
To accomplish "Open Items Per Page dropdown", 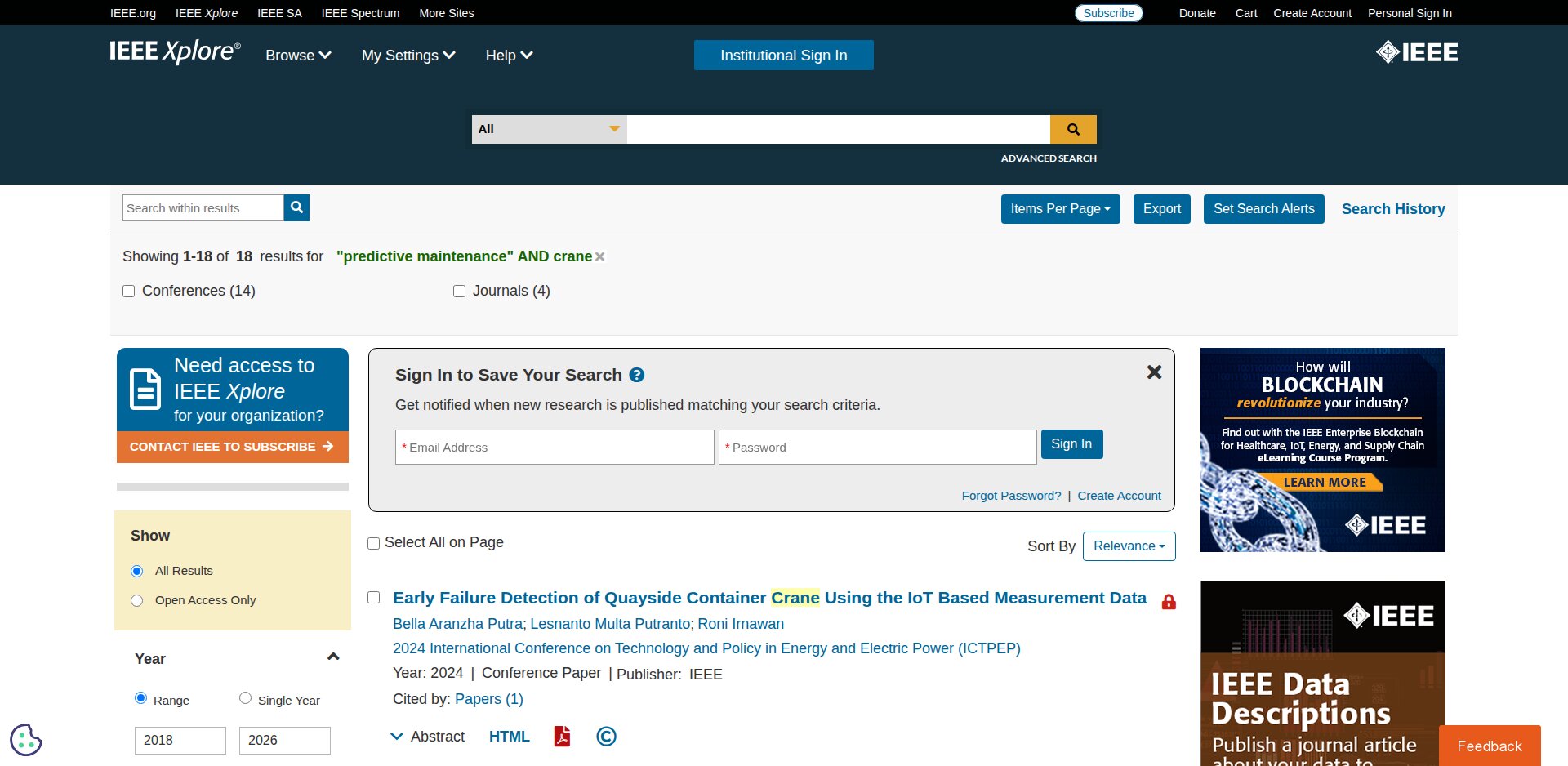I will coord(1060,209).
